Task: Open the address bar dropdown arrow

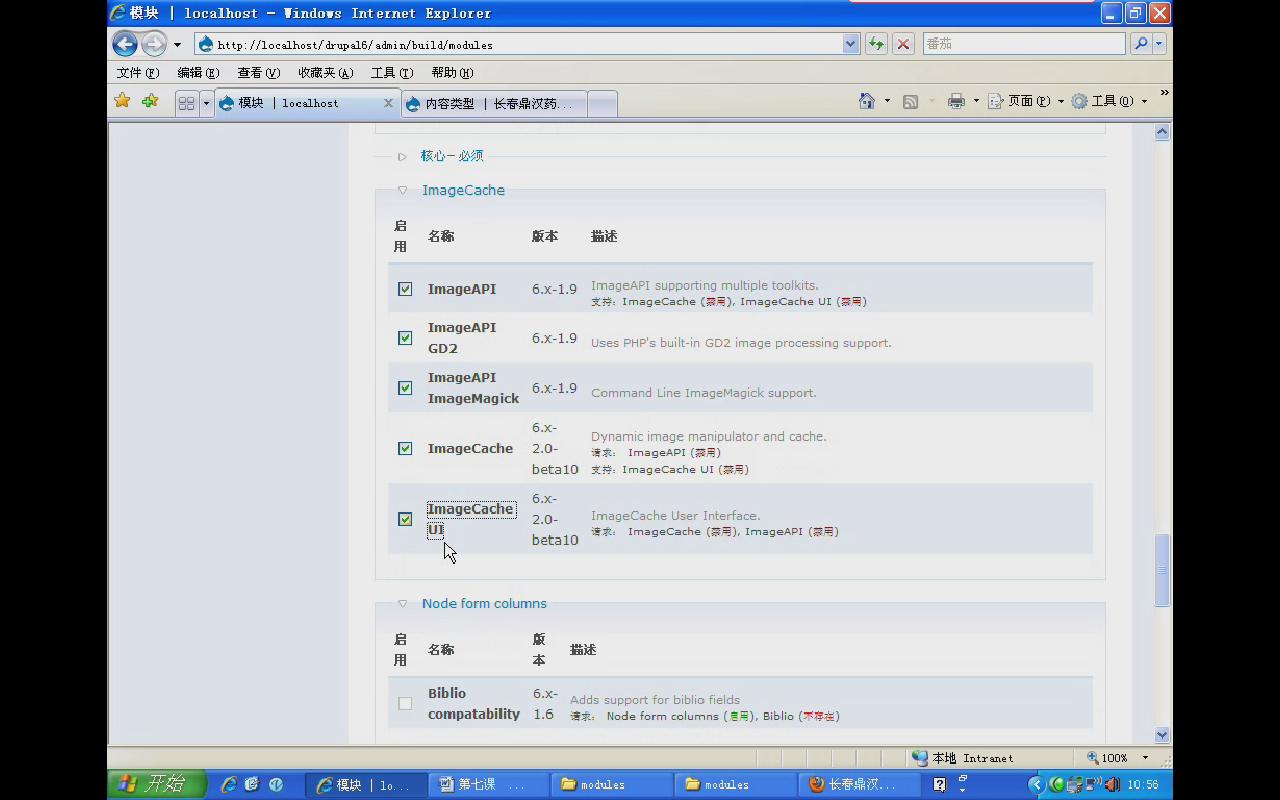Action: pos(851,44)
